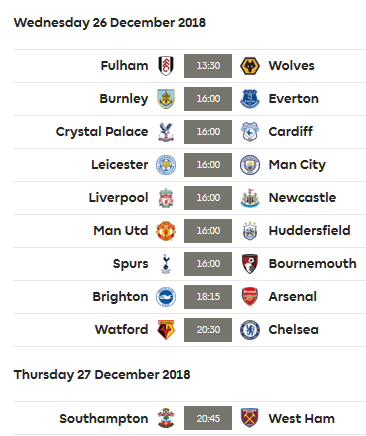Click the 20:45 Southampton kickoff time

click(x=208, y=418)
